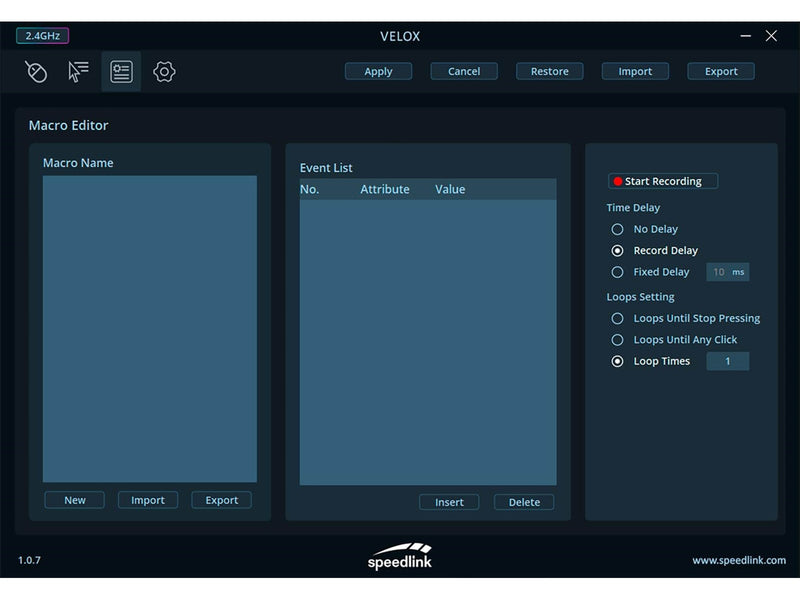The height and width of the screenshot is (600, 800).
Task: Select the Macro Editor tab icon
Action: [121, 71]
